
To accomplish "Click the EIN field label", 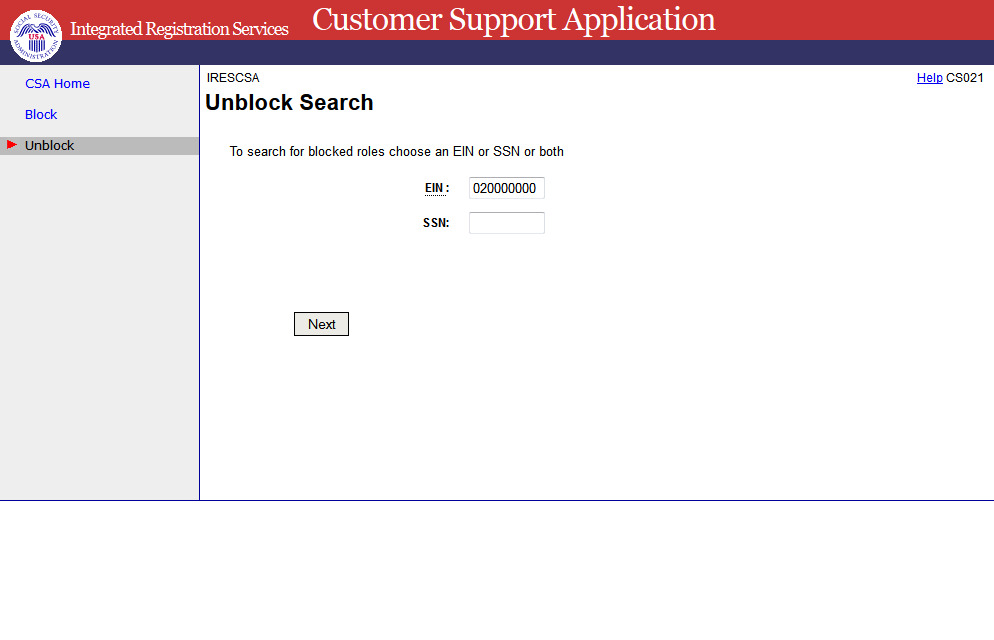I will tap(435, 188).
